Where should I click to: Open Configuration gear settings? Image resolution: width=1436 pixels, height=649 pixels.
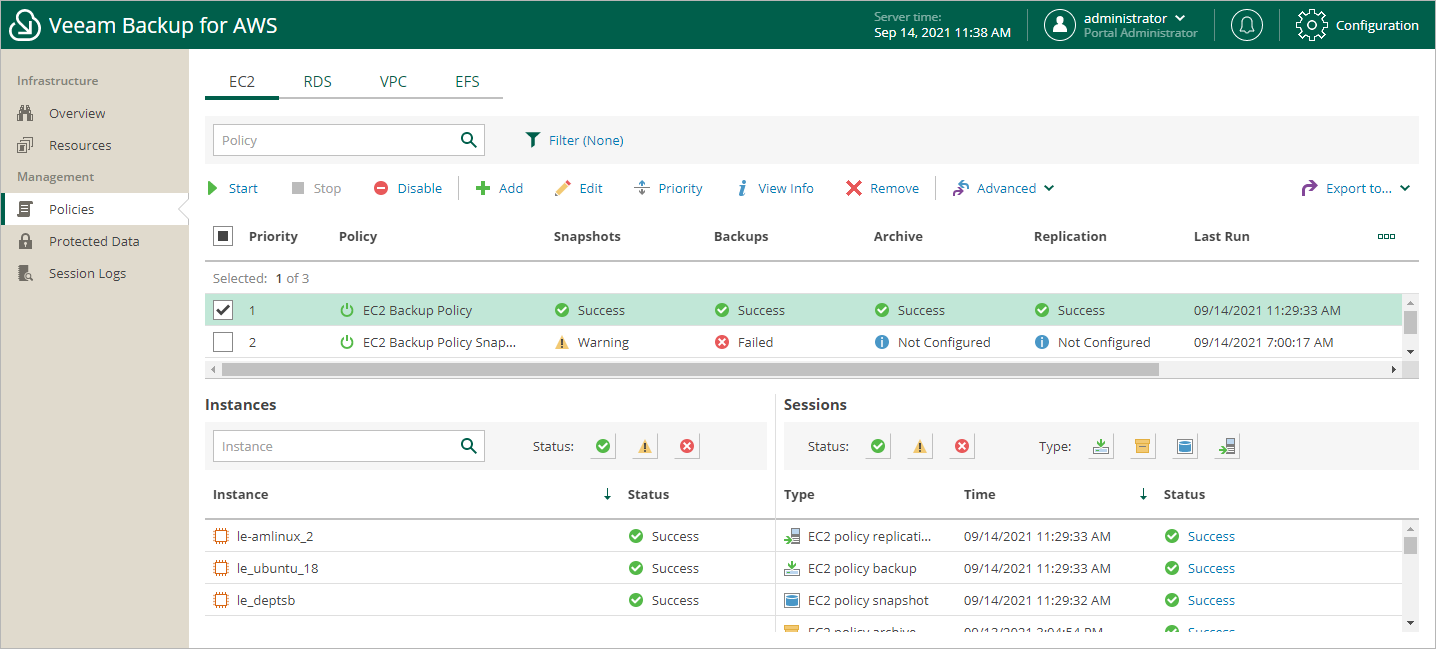click(x=1357, y=25)
